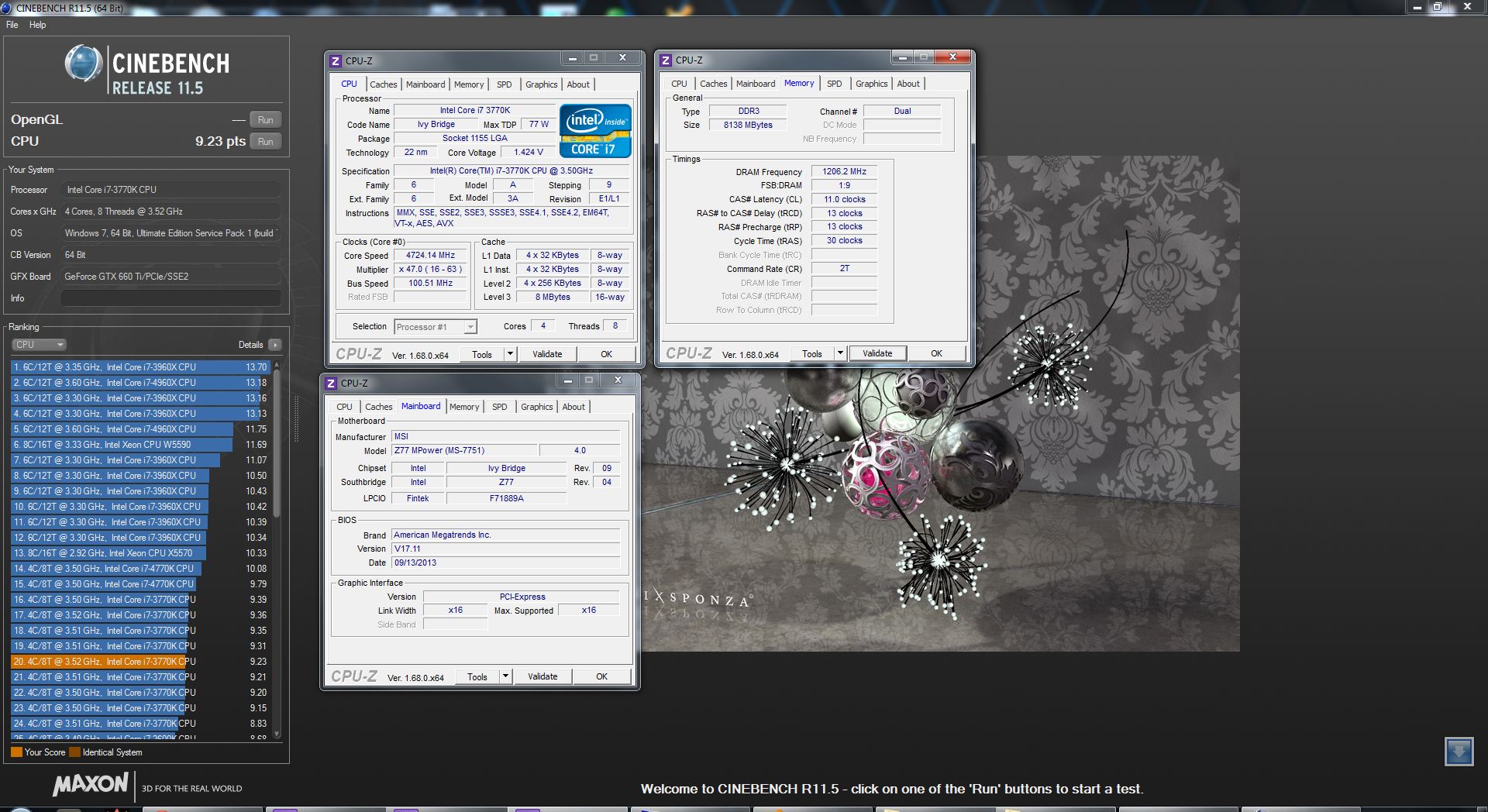Click the Z title icon of the Mainboard CPU-Z window
Screen dimensions: 1488x812
tap(330, 383)
